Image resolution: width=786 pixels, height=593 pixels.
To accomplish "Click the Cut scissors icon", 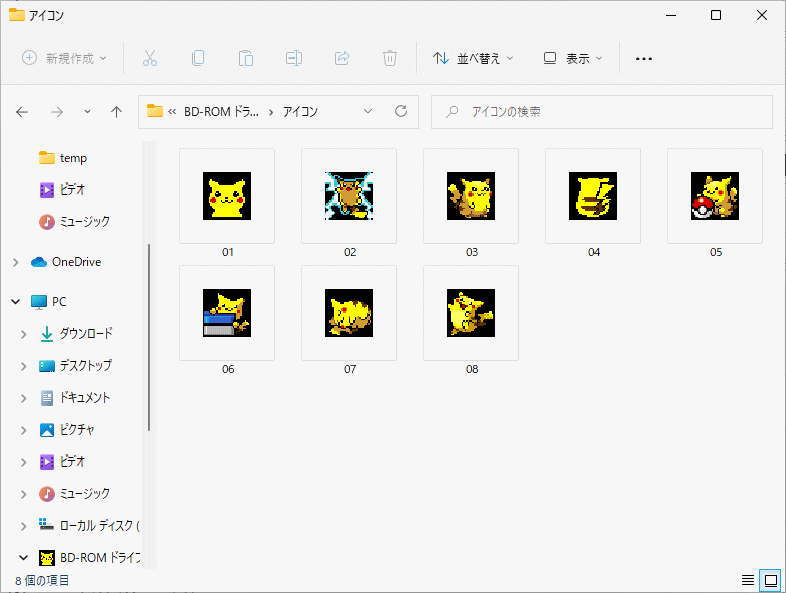I will 149,58.
